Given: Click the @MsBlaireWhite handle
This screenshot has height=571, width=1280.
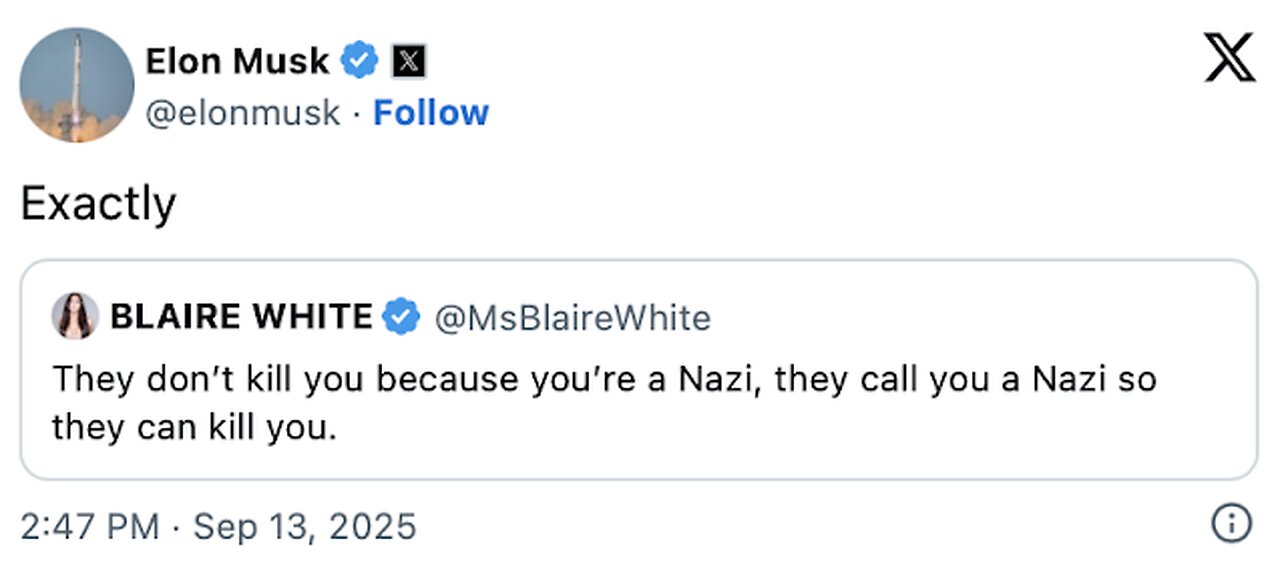Looking at the screenshot, I should coord(571,318).
